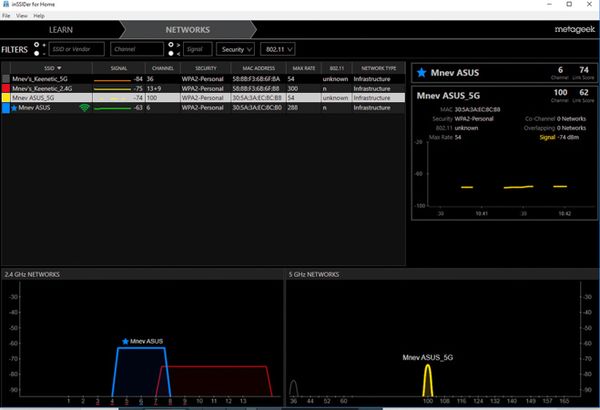Viewport: 600px width, 410px height.
Task: Click the large blue star in the Mnev ASUS detail header
Action: (421, 72)
